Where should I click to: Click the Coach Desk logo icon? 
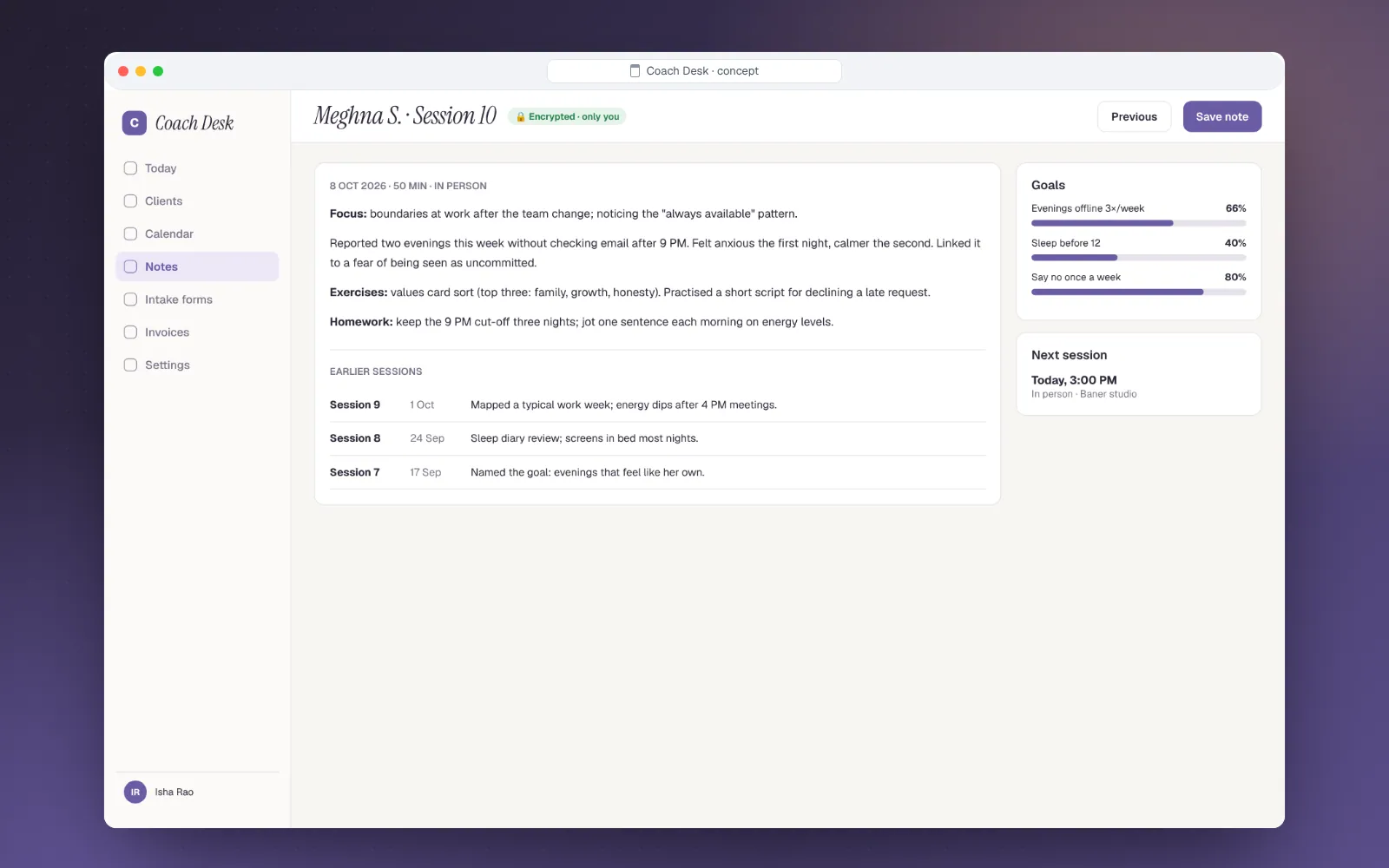click(134, 123)
